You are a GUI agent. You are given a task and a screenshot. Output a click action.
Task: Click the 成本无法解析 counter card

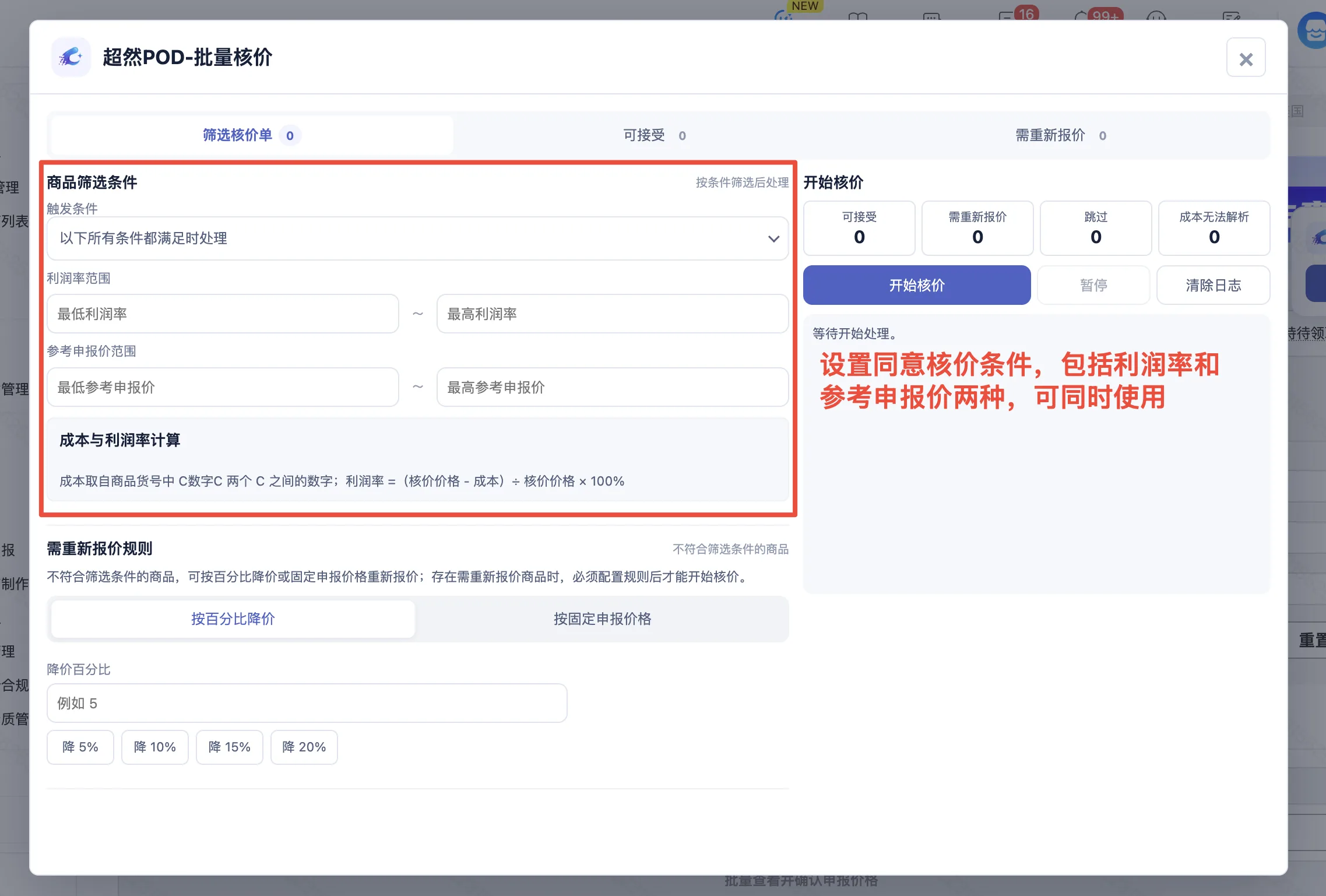tap(1214, 228)
